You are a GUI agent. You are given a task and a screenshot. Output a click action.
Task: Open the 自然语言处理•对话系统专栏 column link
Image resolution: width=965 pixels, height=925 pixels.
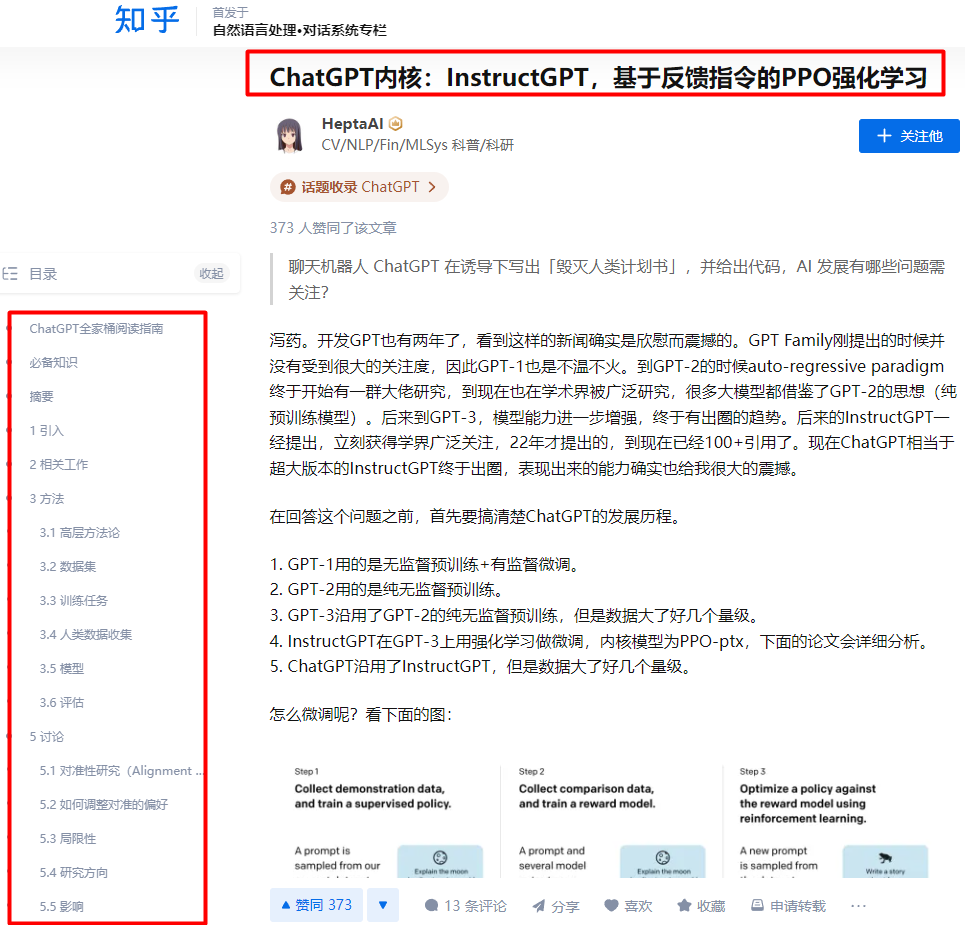point(300,30)
